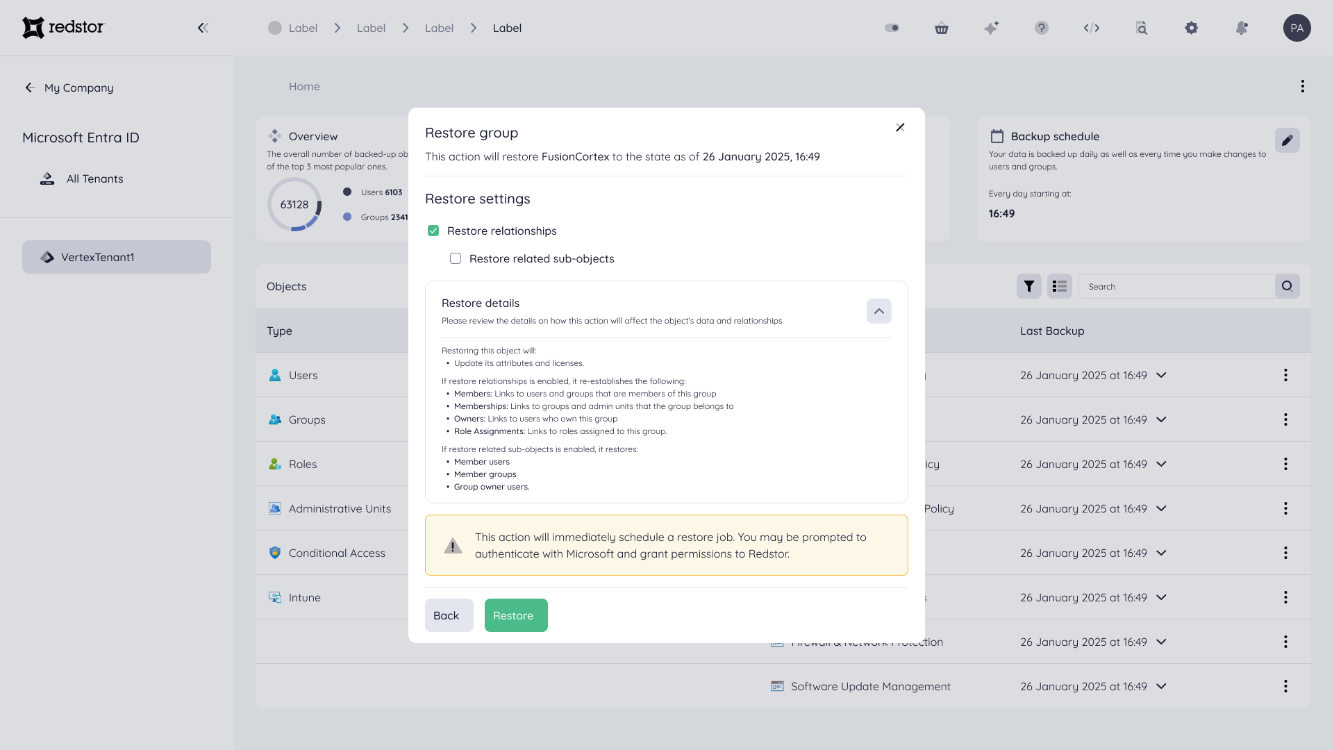
Task: Click the search magnifier button
Action: point(1287,286)
